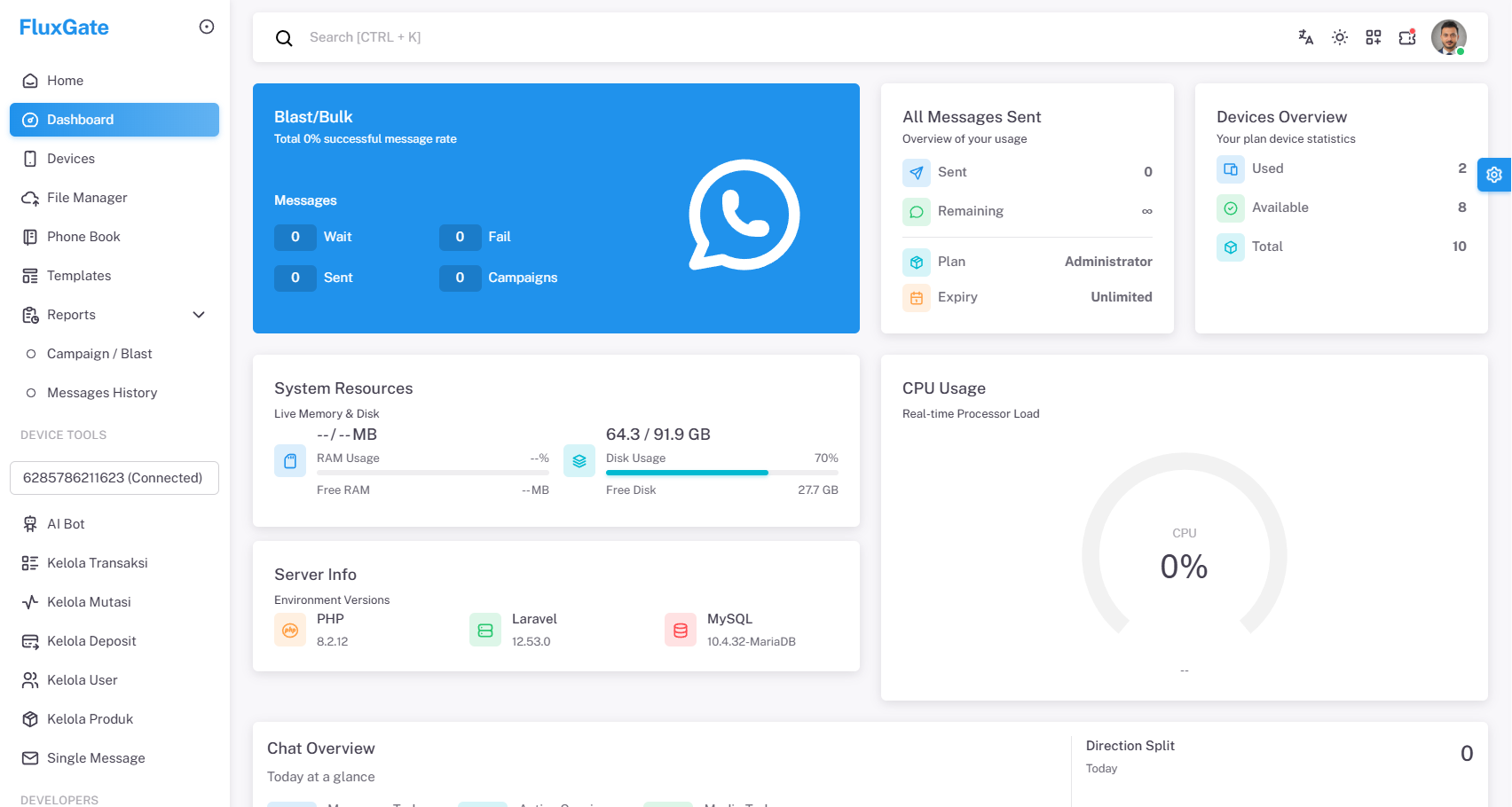The width and height of the screenshot is (1512, 807).
Task: Click the Used devices icon
Action: point(1231,168)
